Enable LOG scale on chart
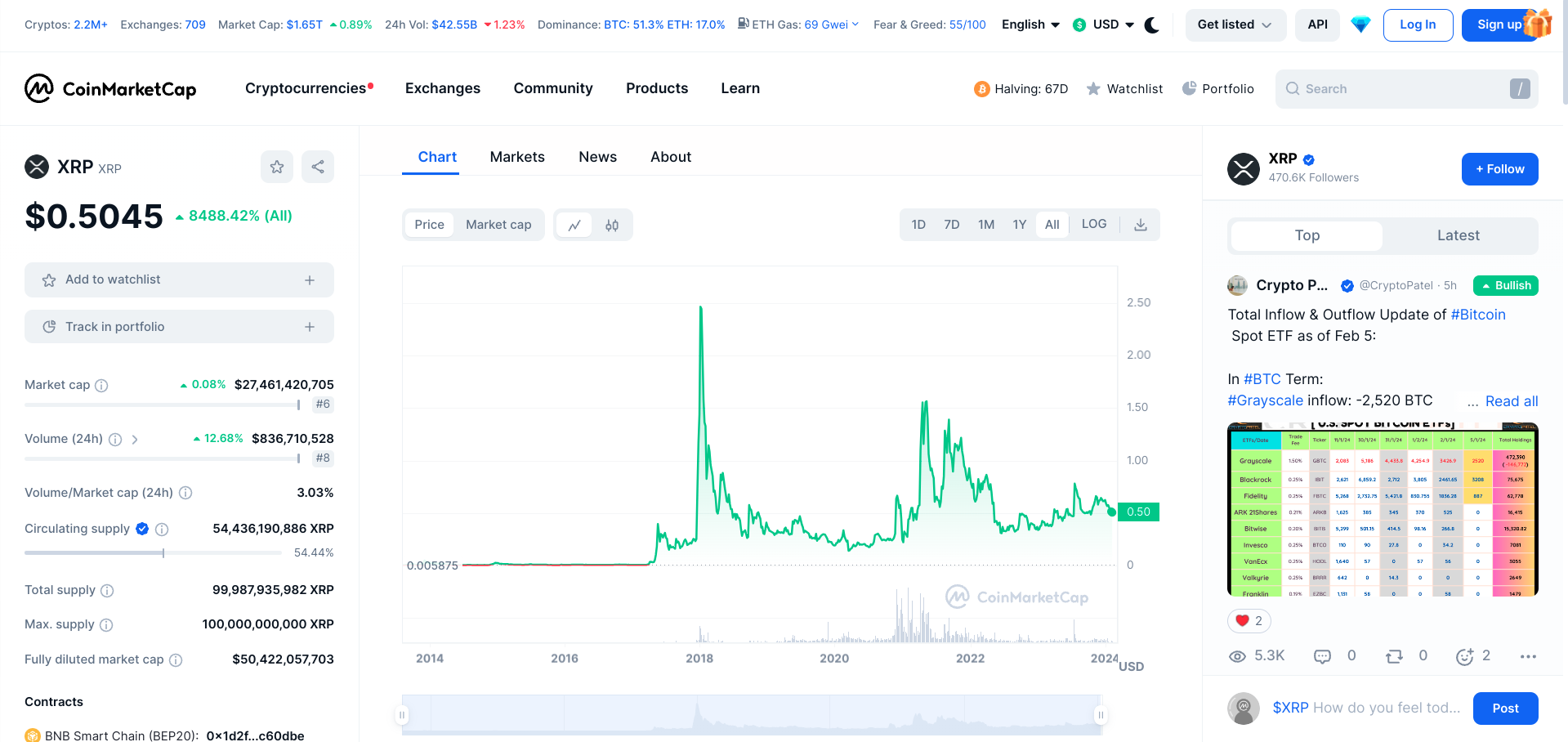1568x742 pixels. pyautogui.click(x=1094, y=224)
